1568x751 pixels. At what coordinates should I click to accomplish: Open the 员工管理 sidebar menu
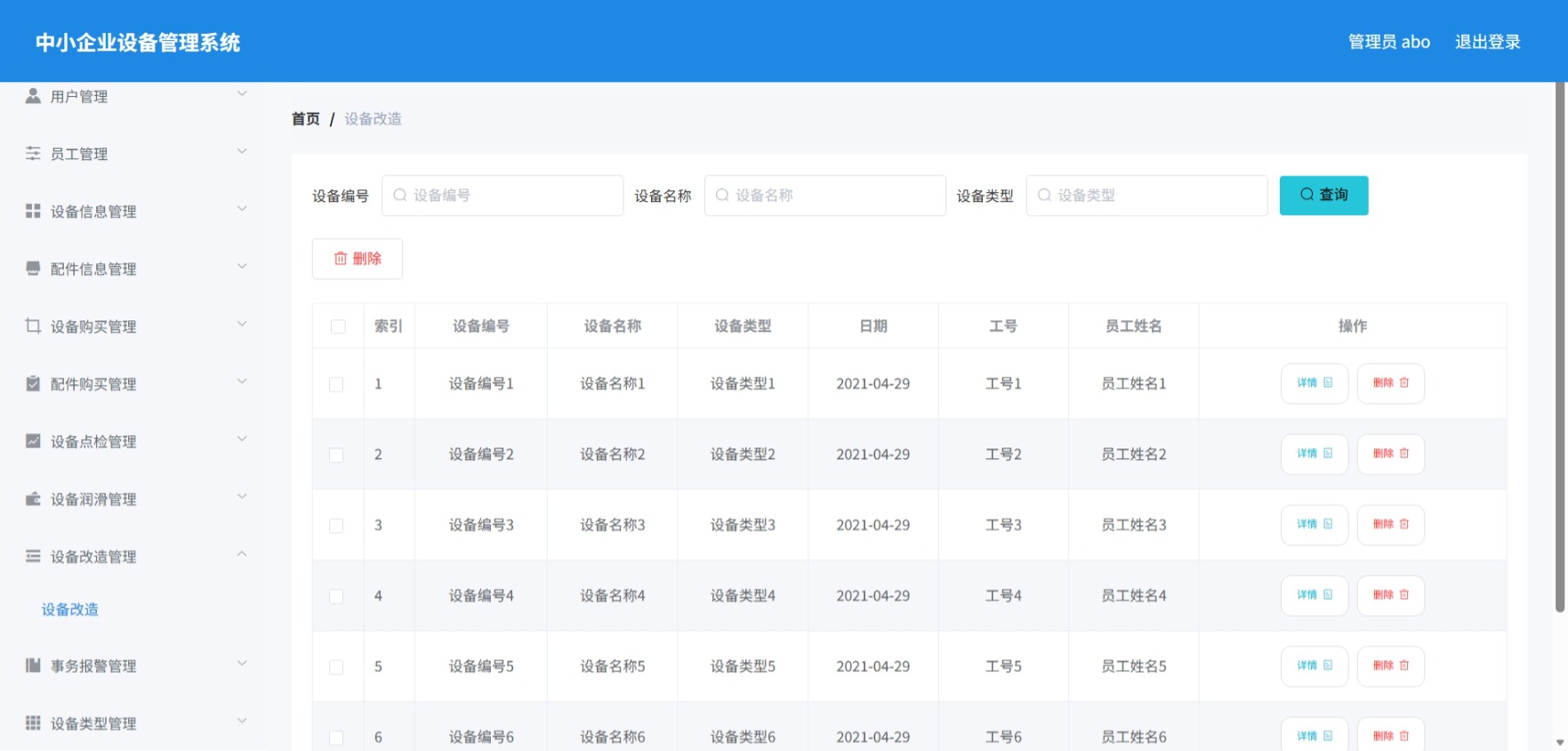click(x=133, y=154)
